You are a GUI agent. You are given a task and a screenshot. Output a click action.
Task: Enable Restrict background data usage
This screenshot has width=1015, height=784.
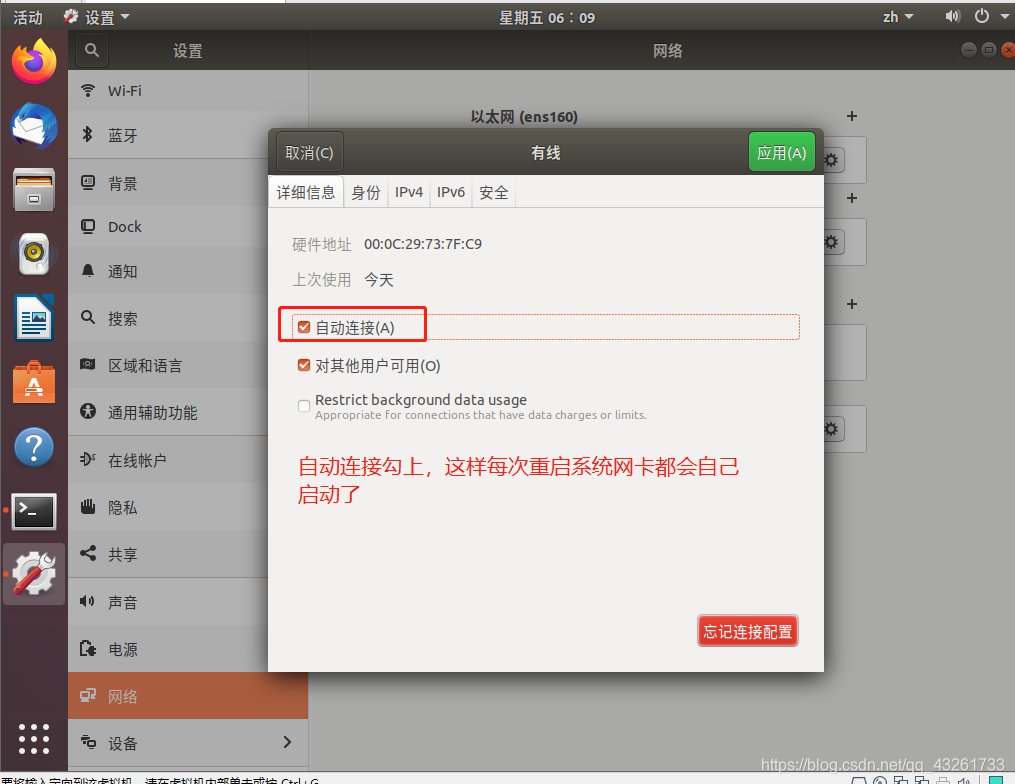click(304, 406)
